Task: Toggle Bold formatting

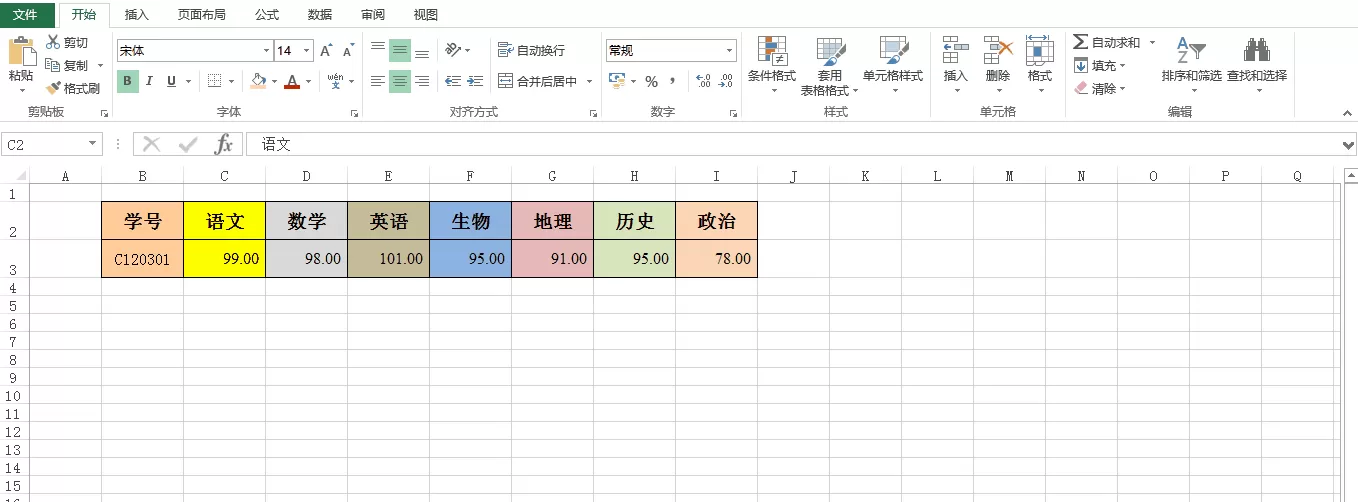Action: tap(128, 81)
